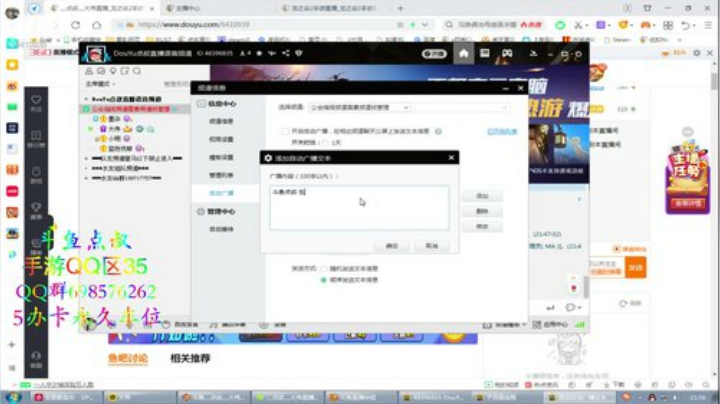Click the chat bubble icon in the channel toolbar
This screenshot has width=720, height=404.
click(101, 71)
